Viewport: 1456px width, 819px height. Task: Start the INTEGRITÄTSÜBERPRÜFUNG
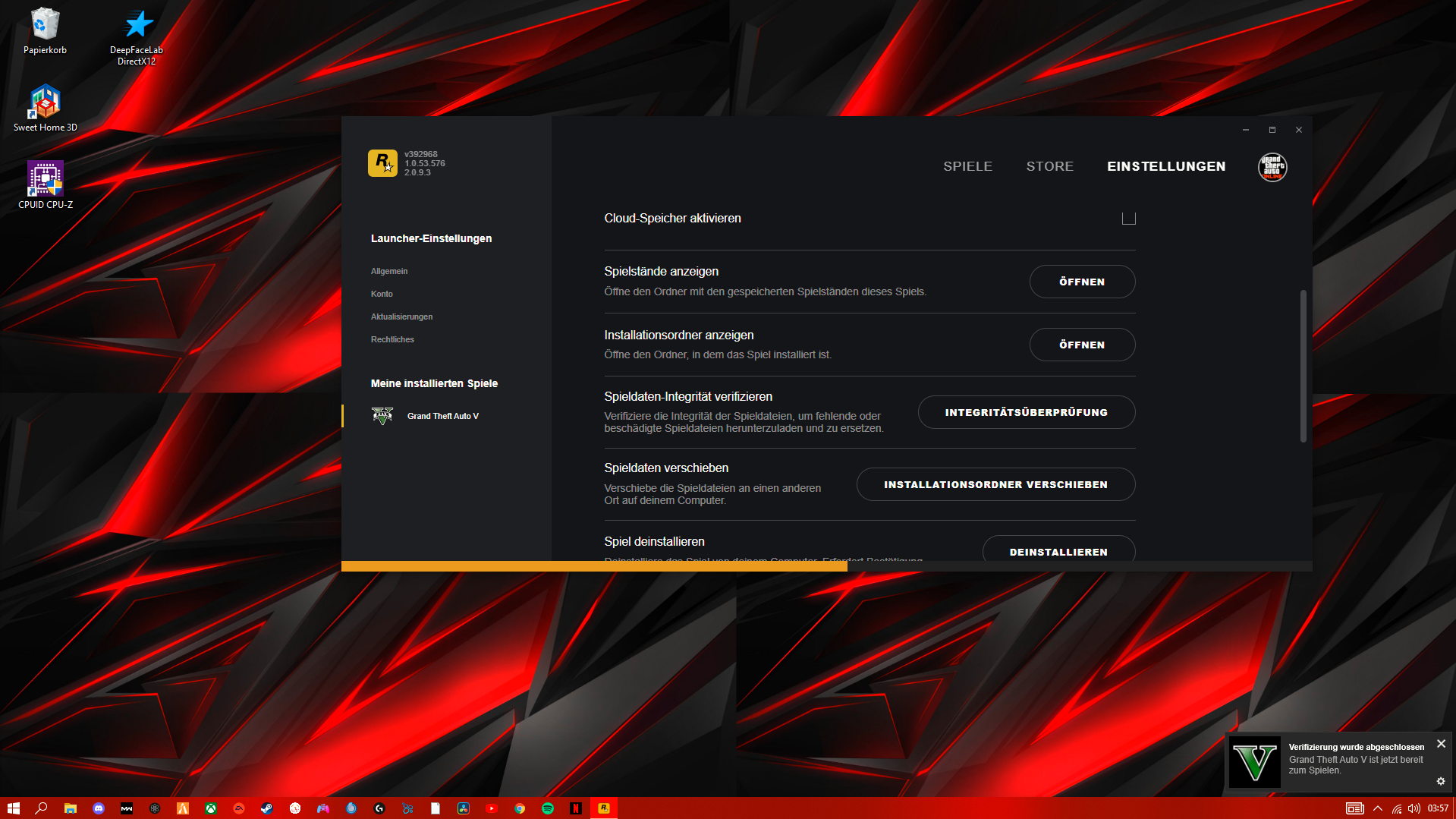coord(1026,412)
